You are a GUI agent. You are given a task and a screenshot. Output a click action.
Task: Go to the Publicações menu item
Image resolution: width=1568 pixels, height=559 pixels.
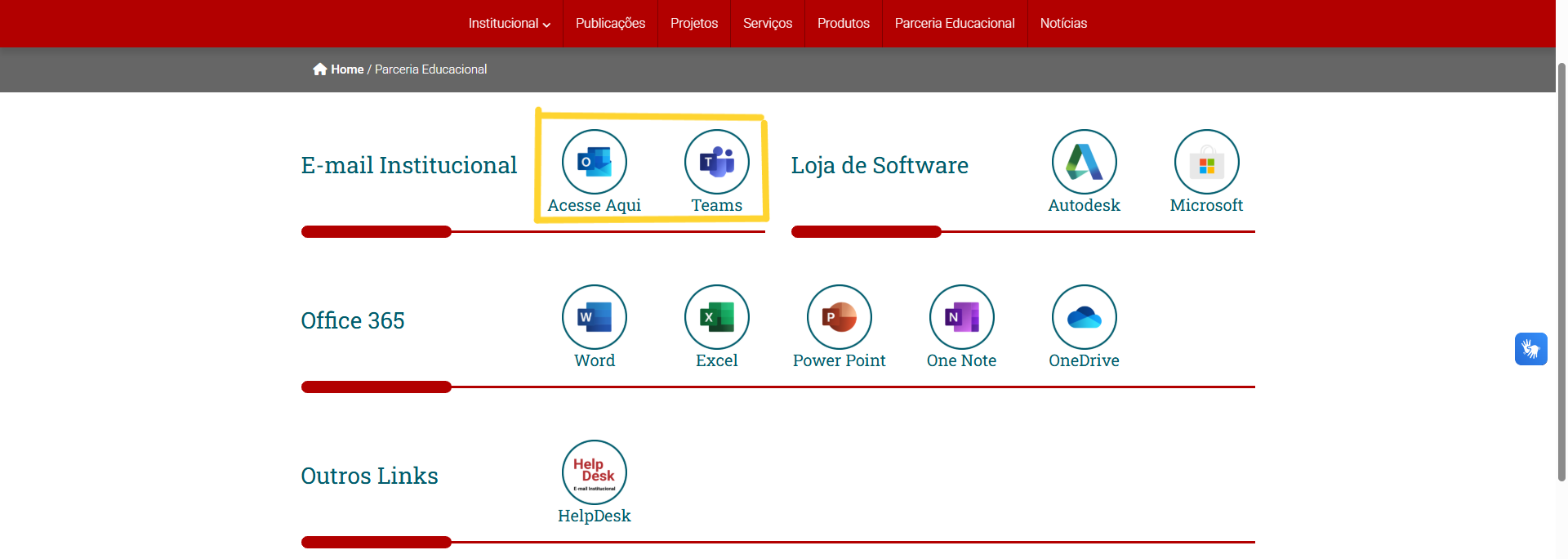(610, 24)
